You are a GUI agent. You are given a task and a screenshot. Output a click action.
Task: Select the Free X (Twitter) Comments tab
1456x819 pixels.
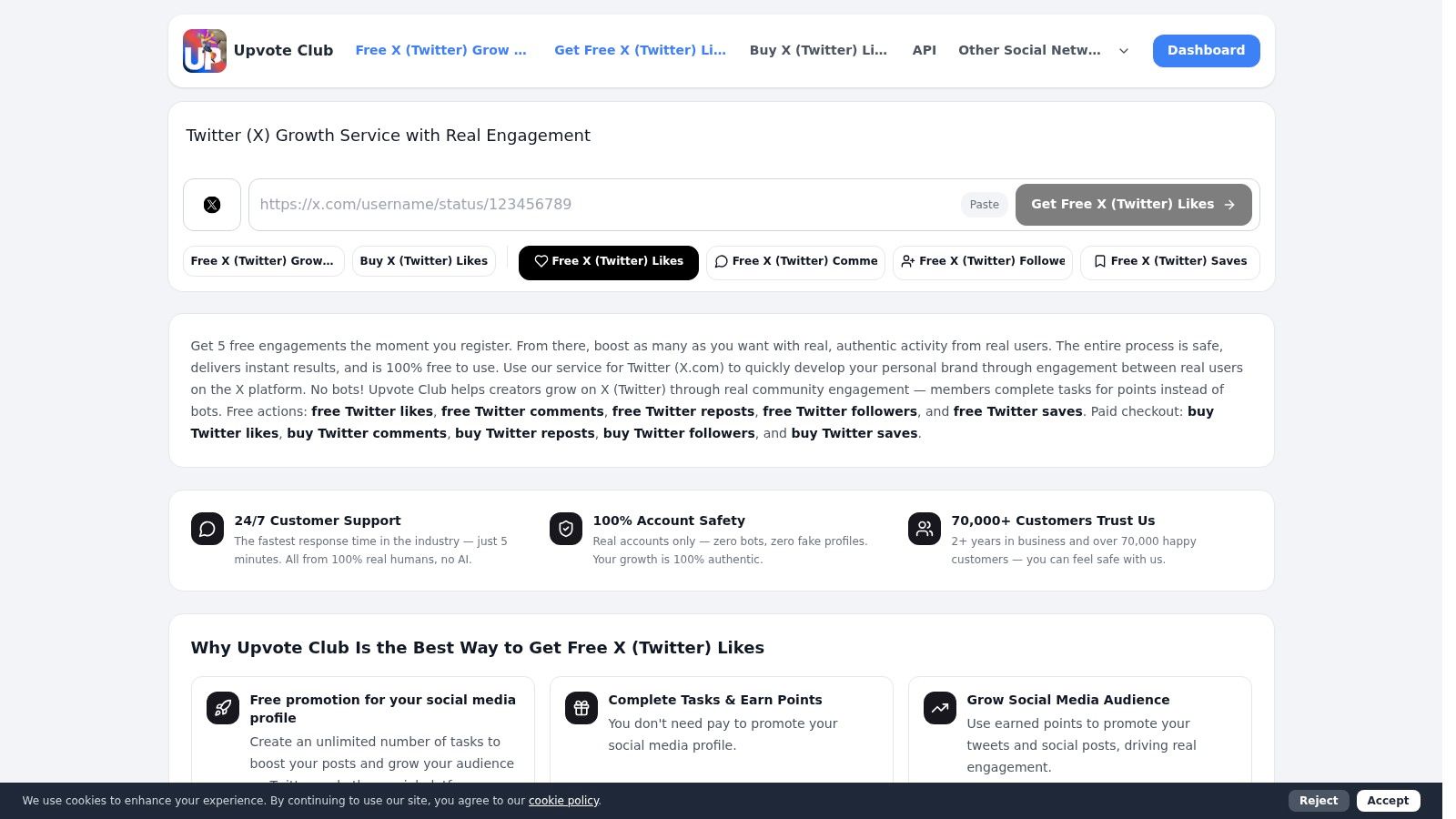(796, 262)
